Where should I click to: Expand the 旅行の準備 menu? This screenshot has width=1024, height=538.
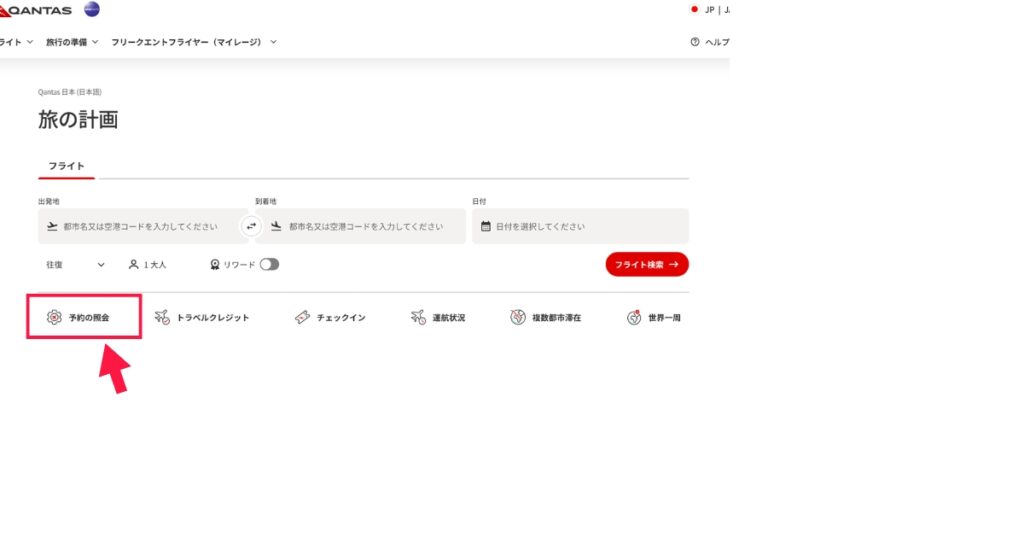72,42
